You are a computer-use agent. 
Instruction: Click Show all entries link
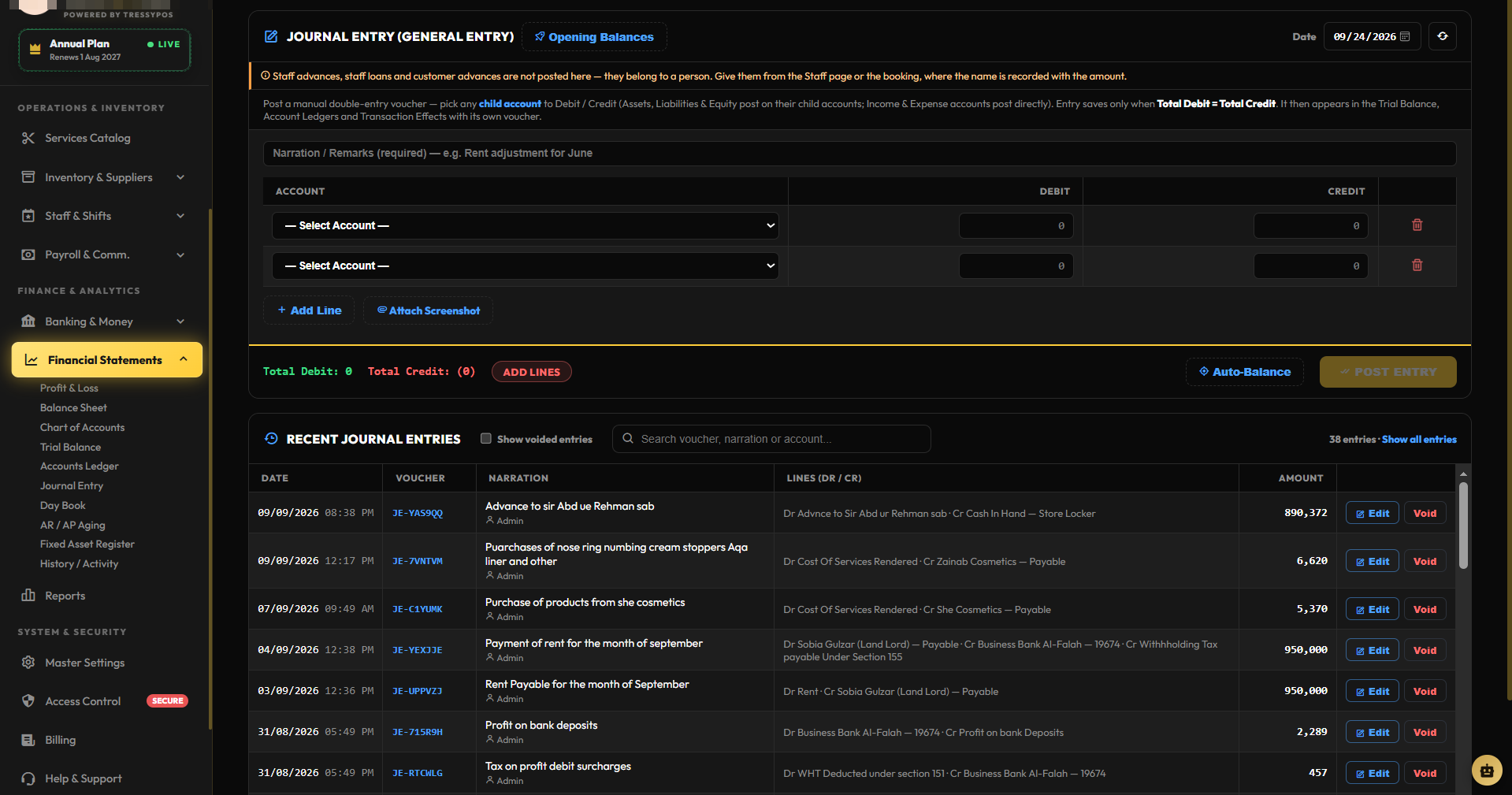pos(1419,440)
